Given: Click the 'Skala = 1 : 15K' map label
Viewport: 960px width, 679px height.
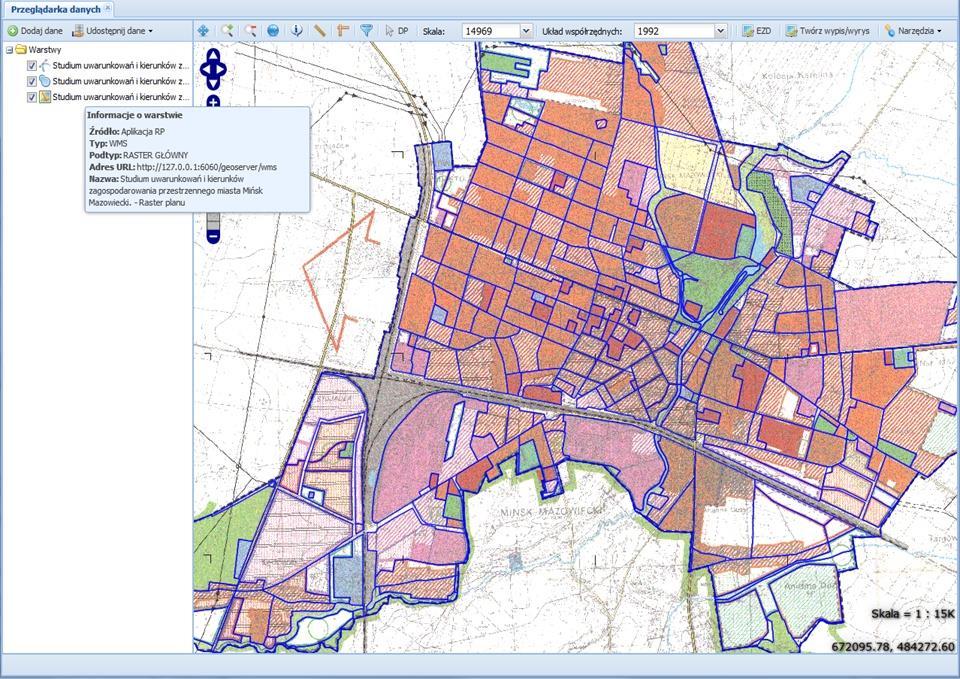Looking at the screenshot, I should pos(912,613).
